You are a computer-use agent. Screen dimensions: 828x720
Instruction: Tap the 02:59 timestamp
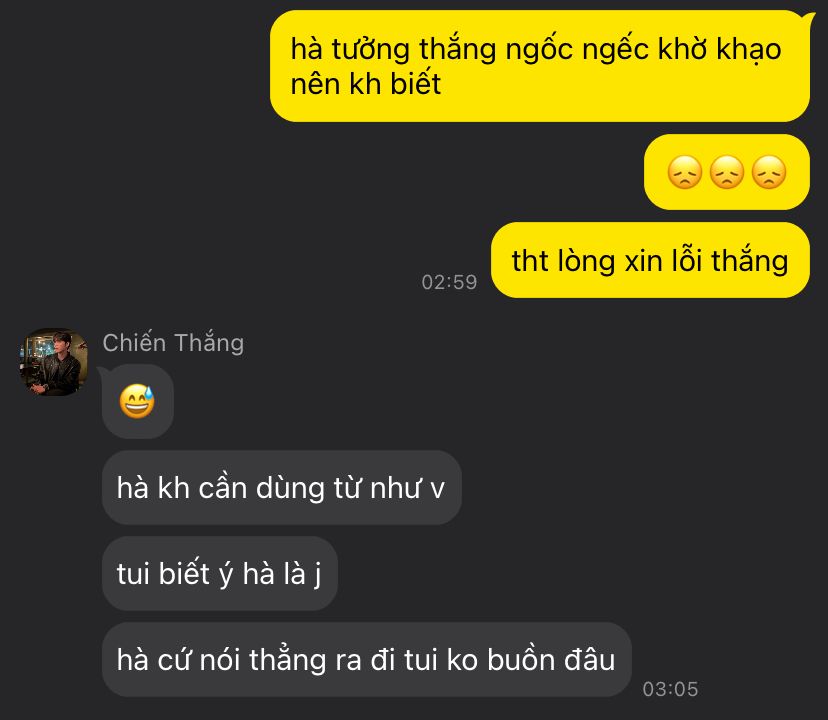pos(449,282)
